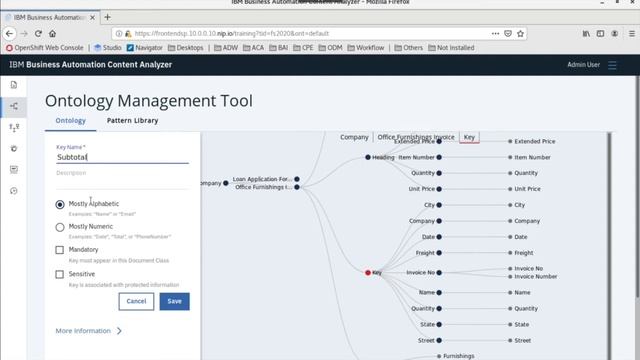
Task: Save the new Subtotal key
Action: point(174,301)
